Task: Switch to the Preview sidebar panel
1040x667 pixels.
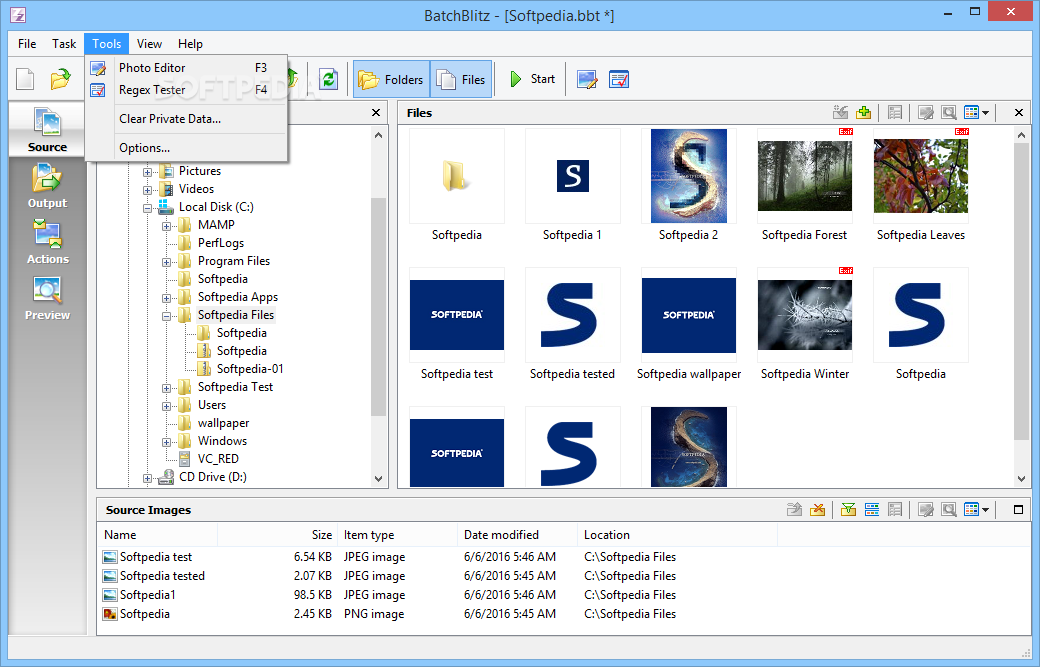Action: 47,298
